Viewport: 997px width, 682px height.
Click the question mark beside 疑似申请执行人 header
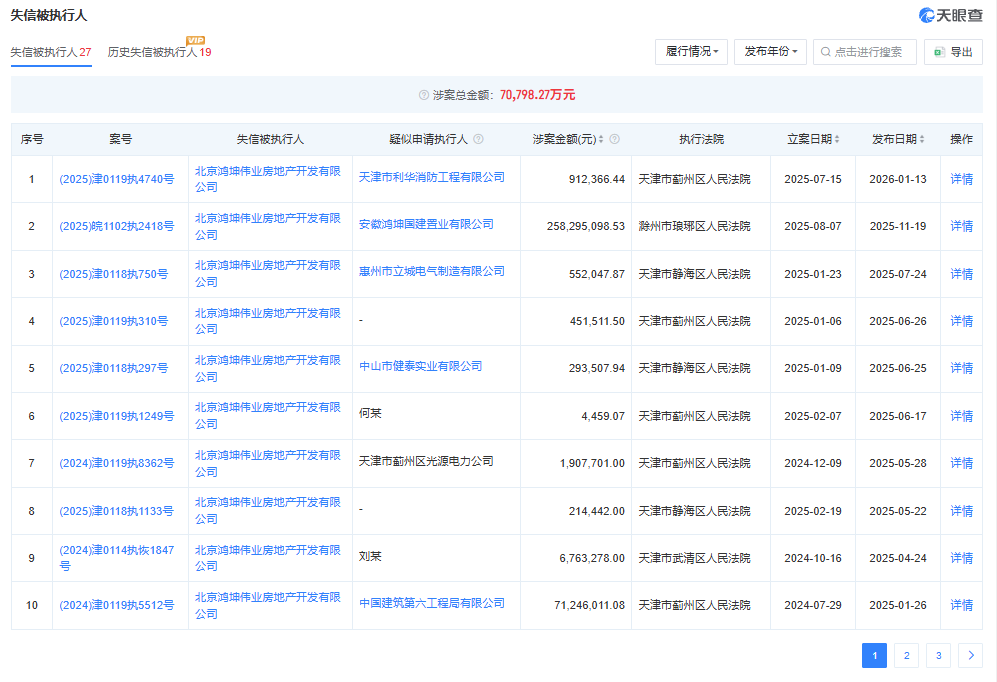tap(479, 139)
